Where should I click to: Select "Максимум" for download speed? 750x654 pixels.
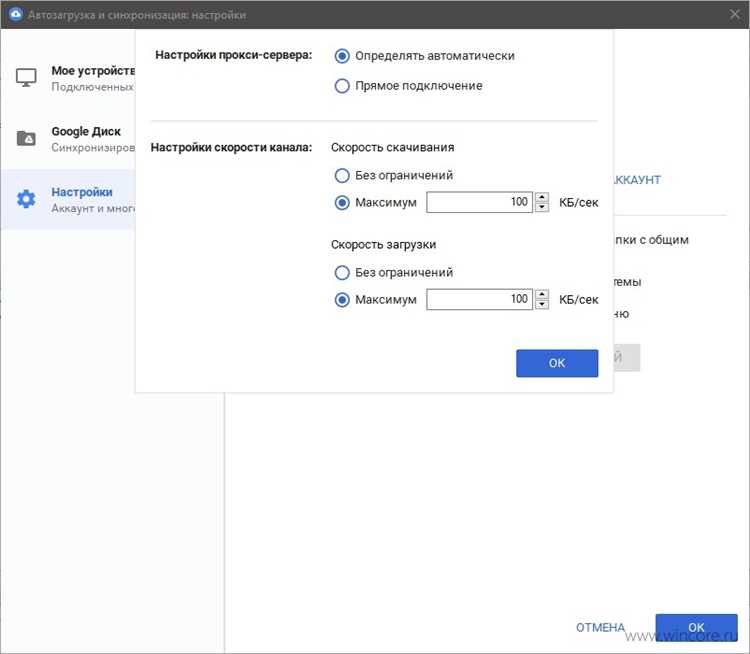click(342, 203)
